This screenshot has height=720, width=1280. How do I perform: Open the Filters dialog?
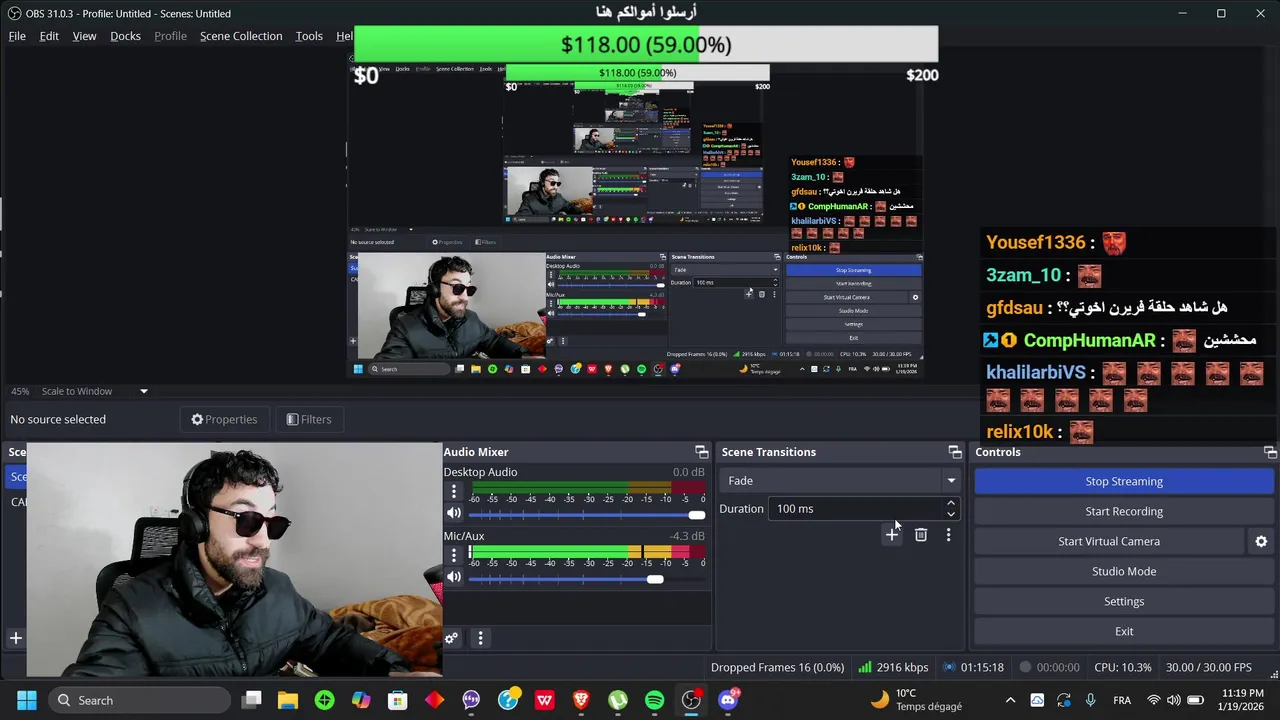tap(308, 419)
